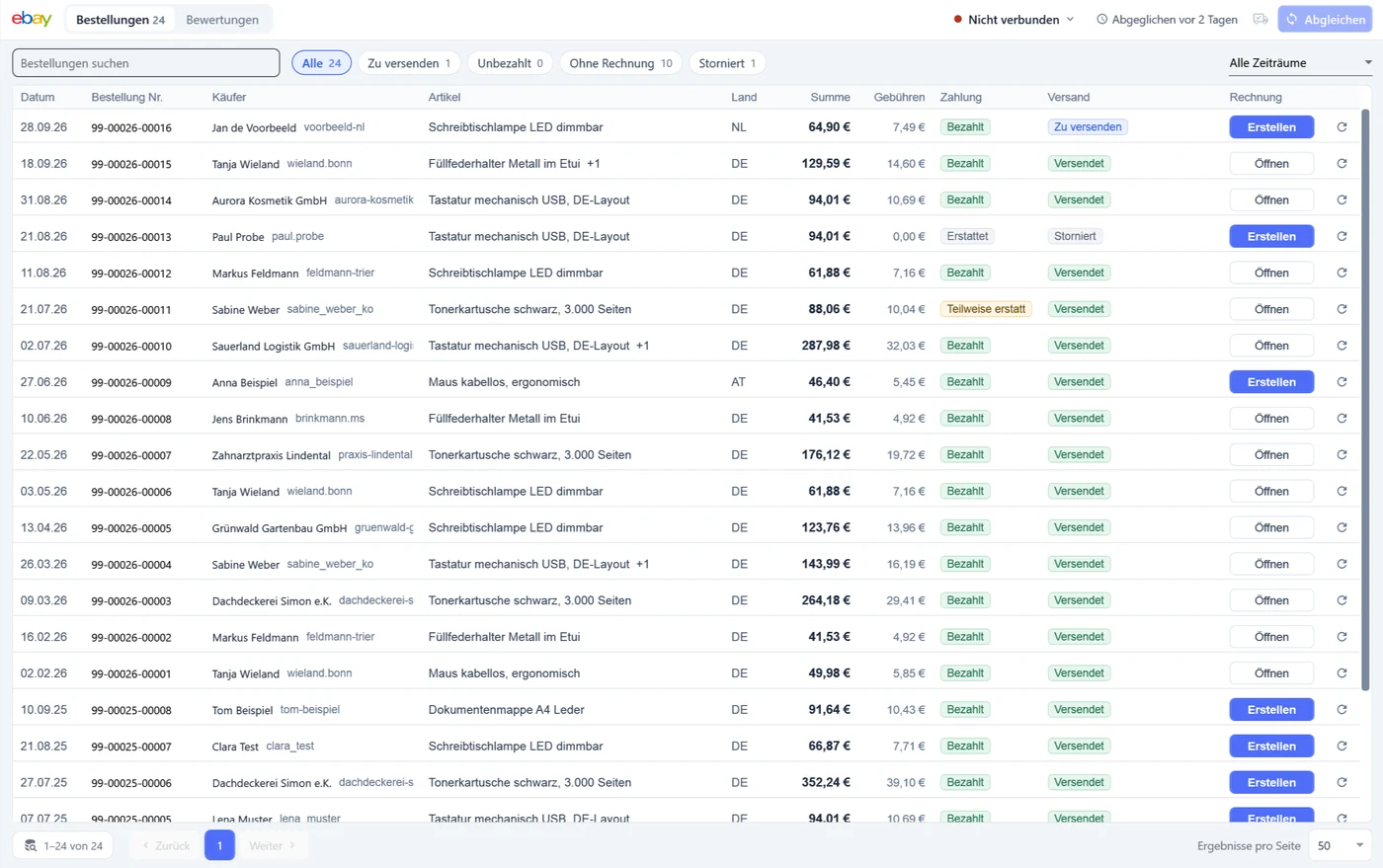Create invoice for Anna Beispiel order
Screen dimensions: 1383x868
pos(1271,382)
